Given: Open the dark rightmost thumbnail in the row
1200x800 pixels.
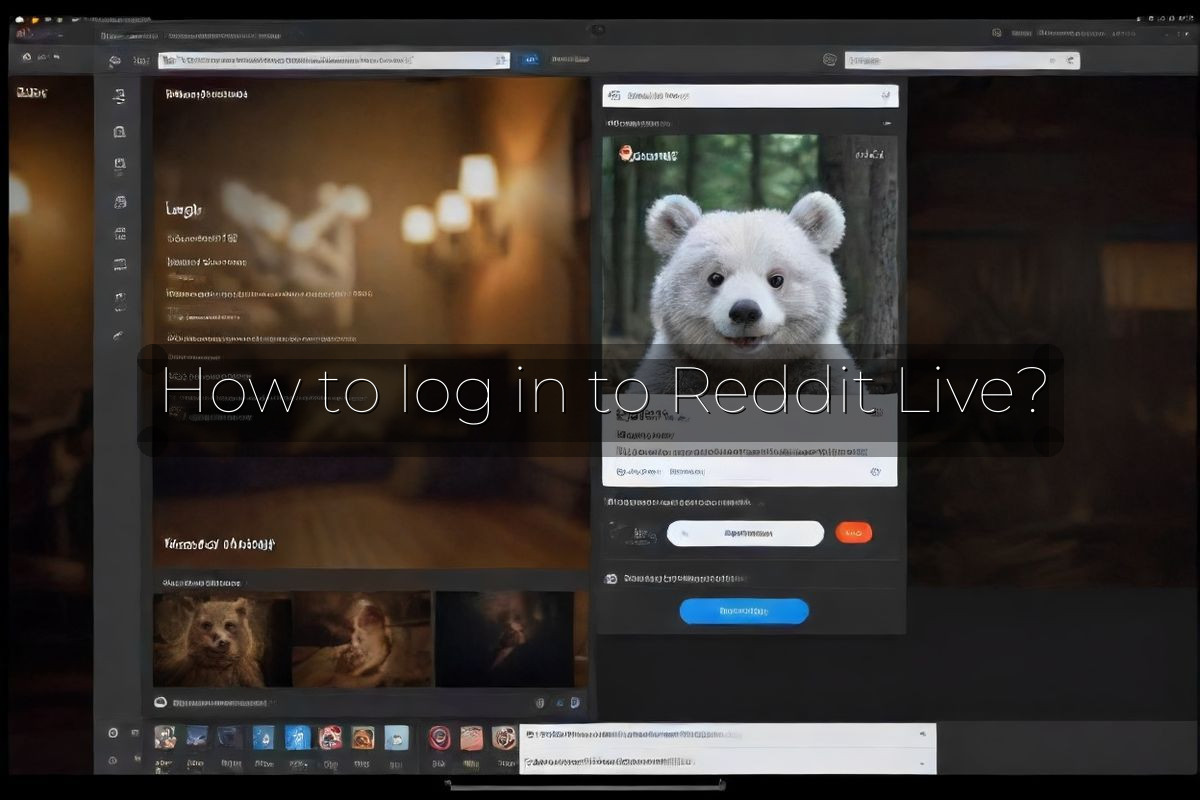Looking at the screenshot, I should (x=505, y=639).
